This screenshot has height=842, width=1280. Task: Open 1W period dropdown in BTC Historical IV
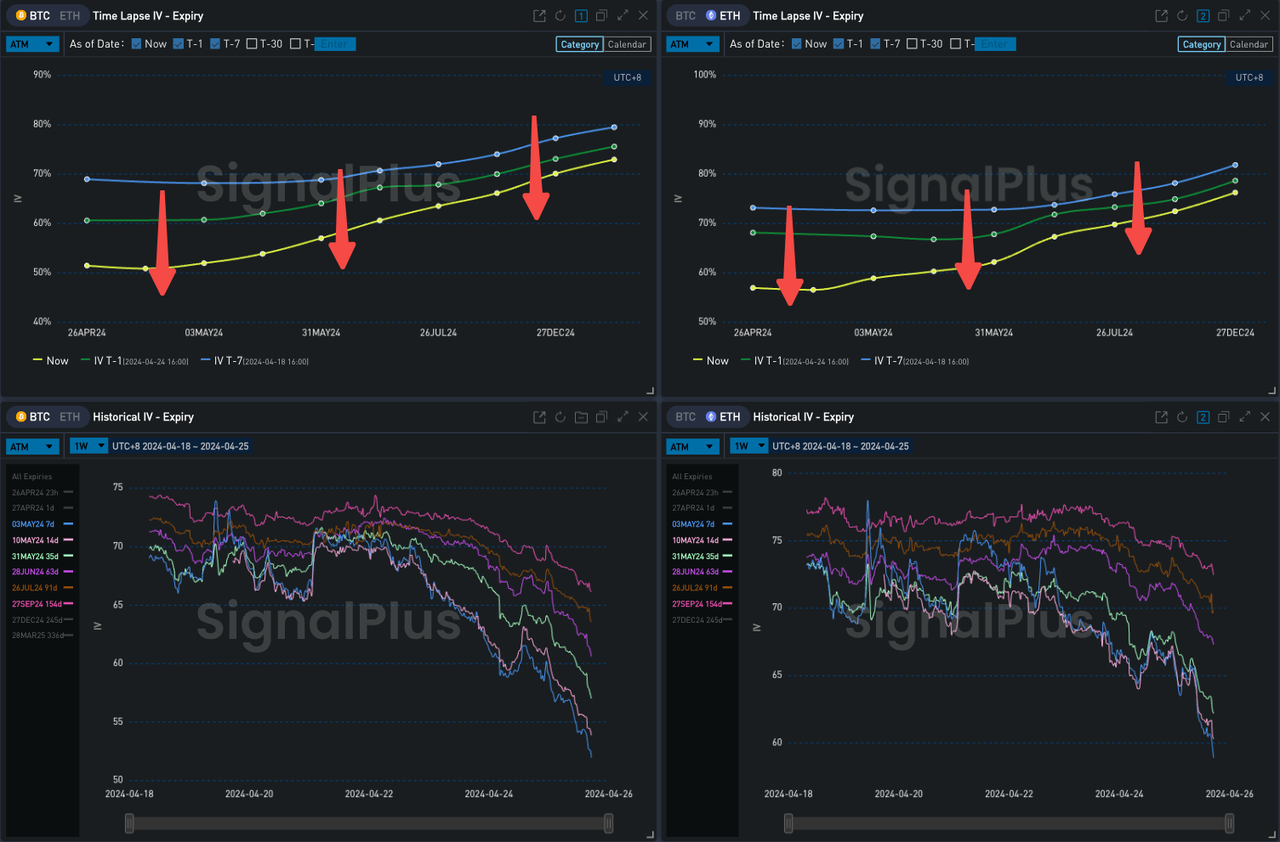pos(88,446)
